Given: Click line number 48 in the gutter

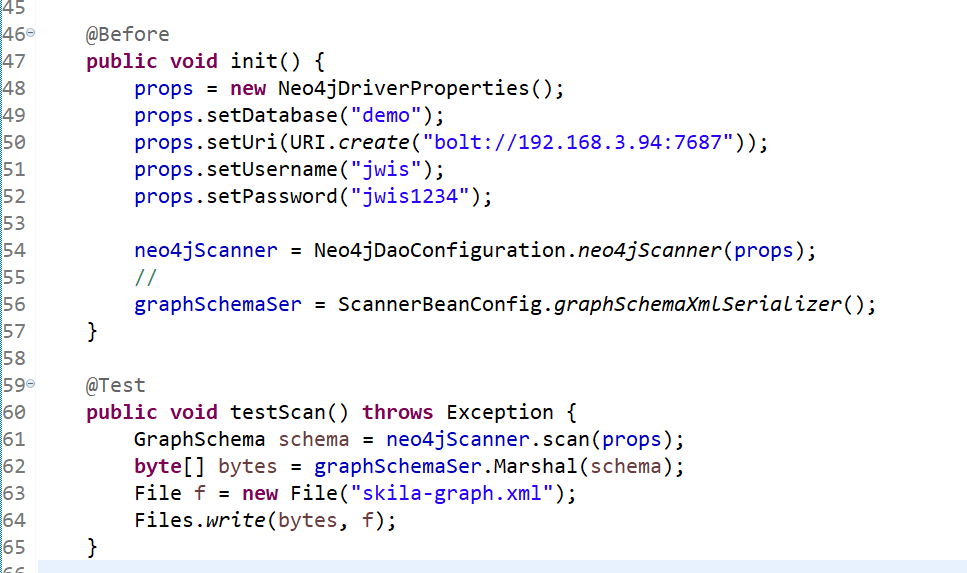Looking at the screenshot, I should coord(14,88).
